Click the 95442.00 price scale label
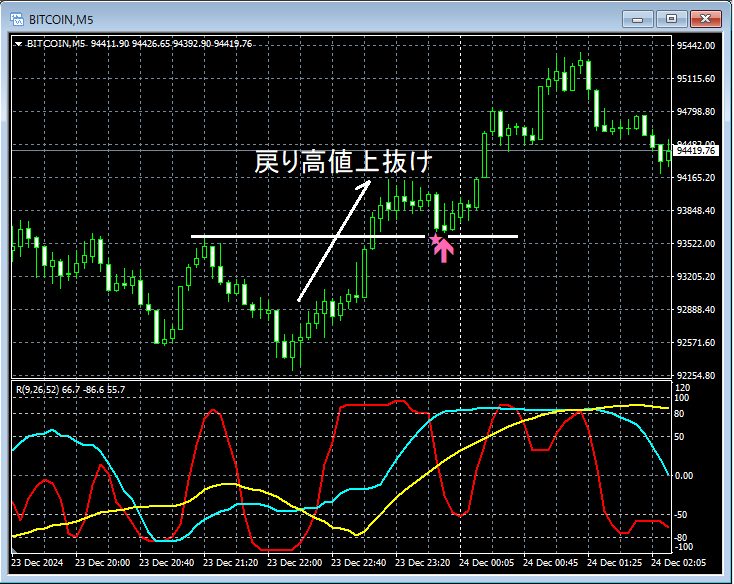The height and width of the screenshot is (584, 734). point(696,45)
